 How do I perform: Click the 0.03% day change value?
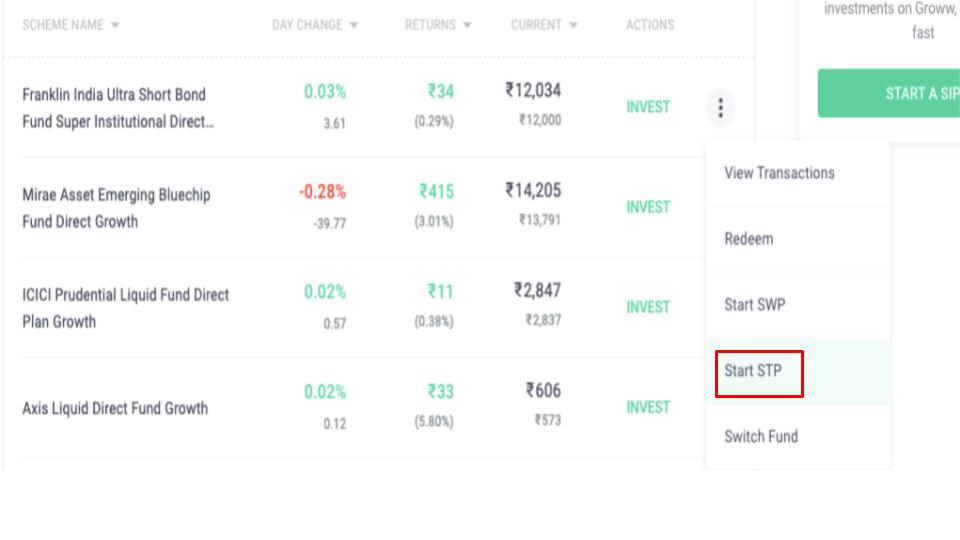(x=324, y=92)
